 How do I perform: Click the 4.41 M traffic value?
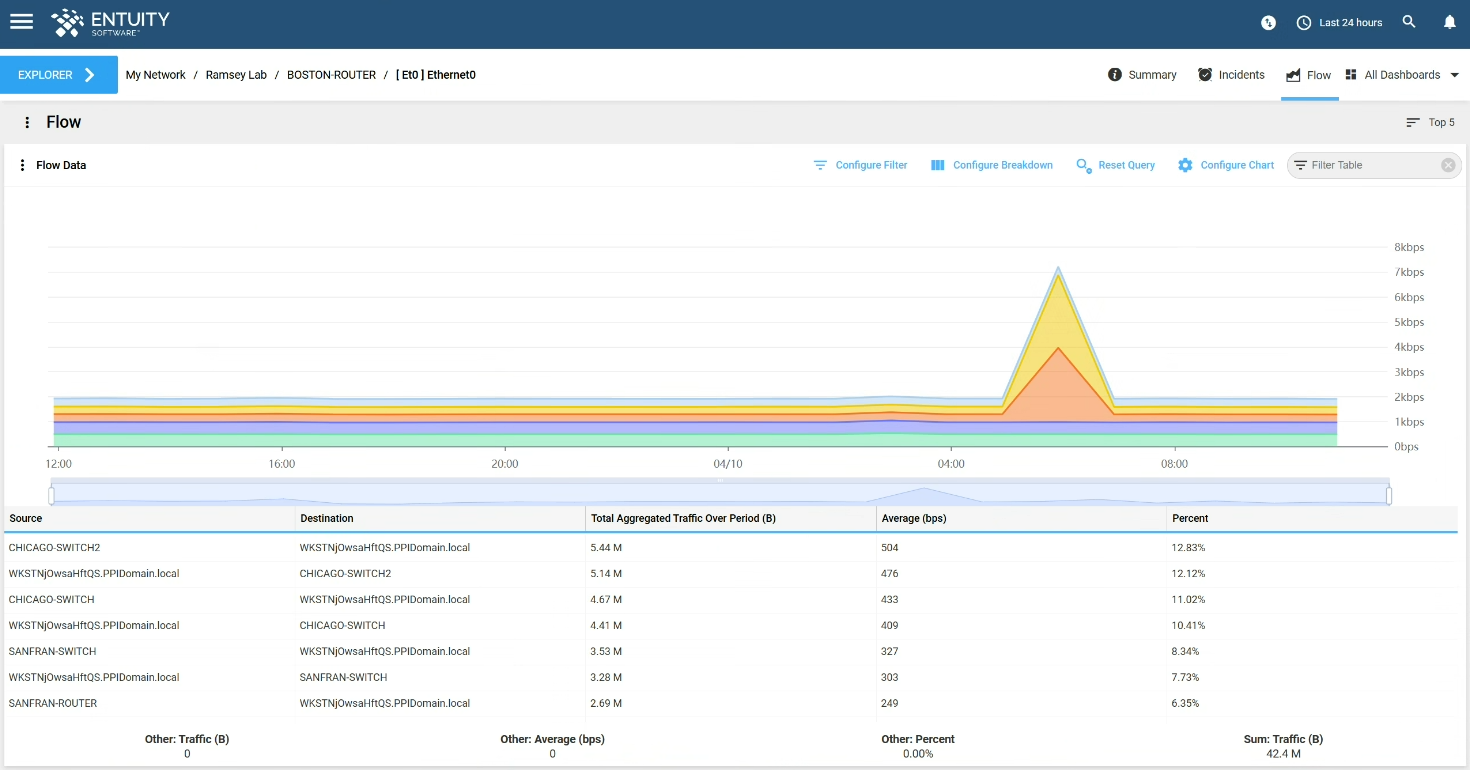pos(606,626)
